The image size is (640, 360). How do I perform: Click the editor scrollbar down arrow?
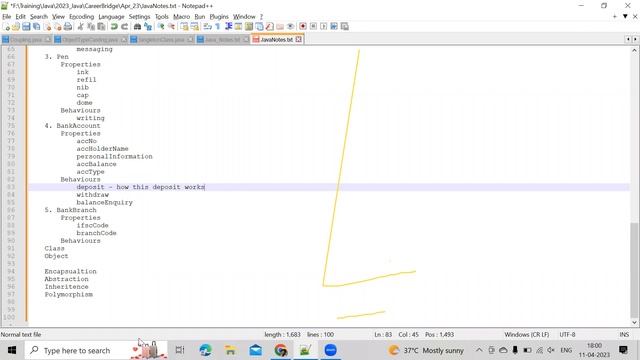tap(634, 322)
